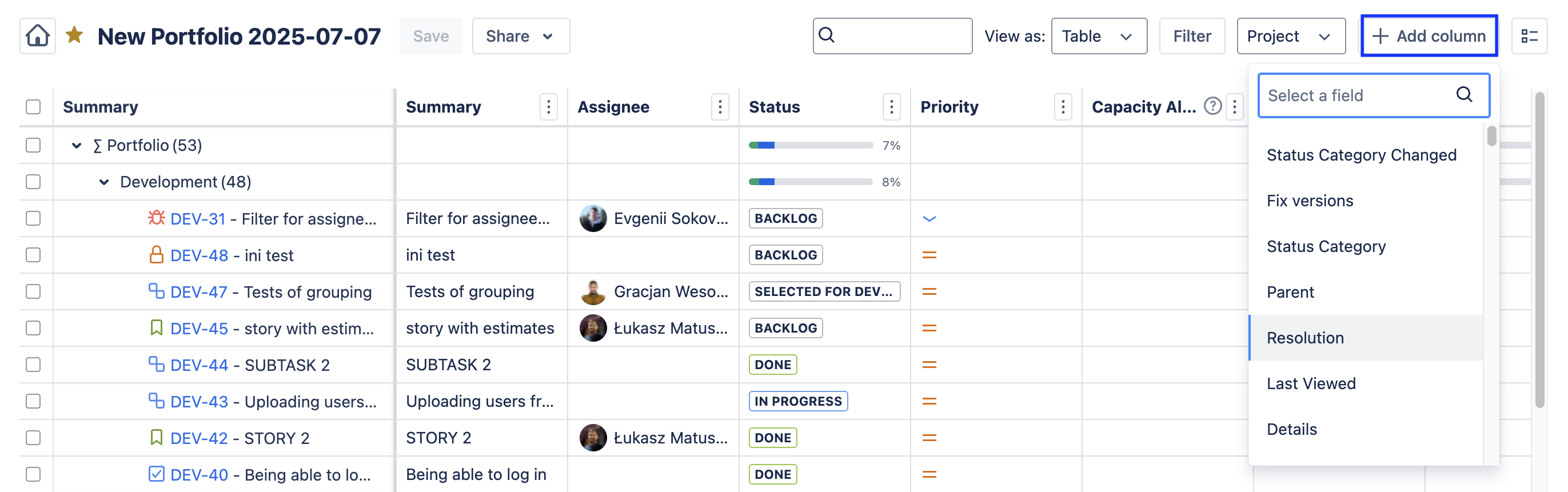
Task: Check the select-all header checkbox
Action: click(34, 107)
